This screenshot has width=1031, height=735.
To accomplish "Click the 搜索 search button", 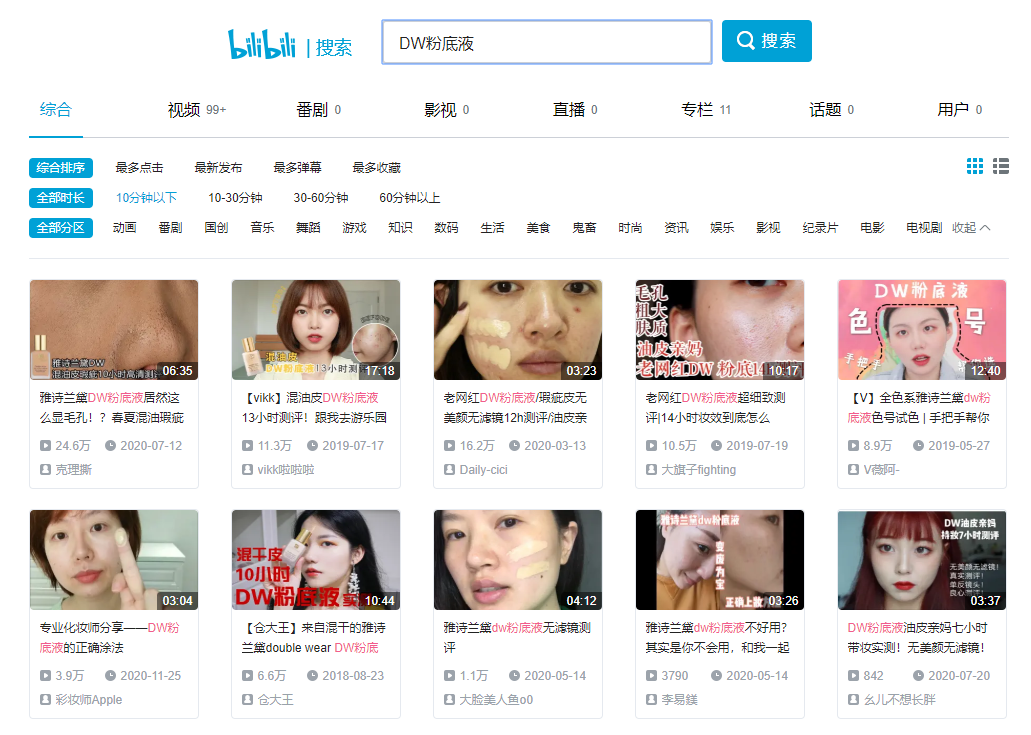I will (x=767, y=41).
